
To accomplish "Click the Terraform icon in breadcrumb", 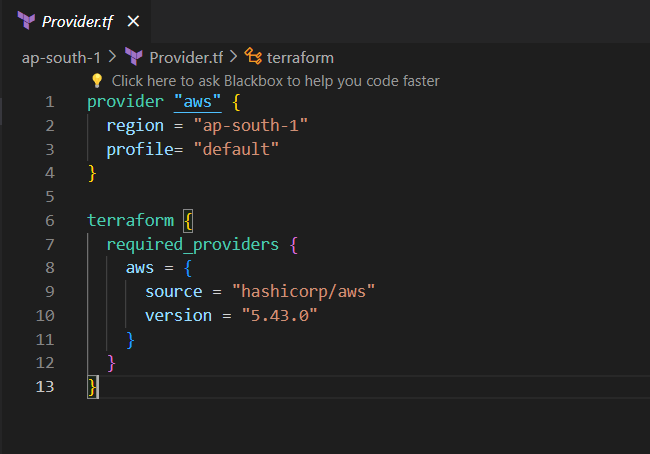I will [133, 57].
